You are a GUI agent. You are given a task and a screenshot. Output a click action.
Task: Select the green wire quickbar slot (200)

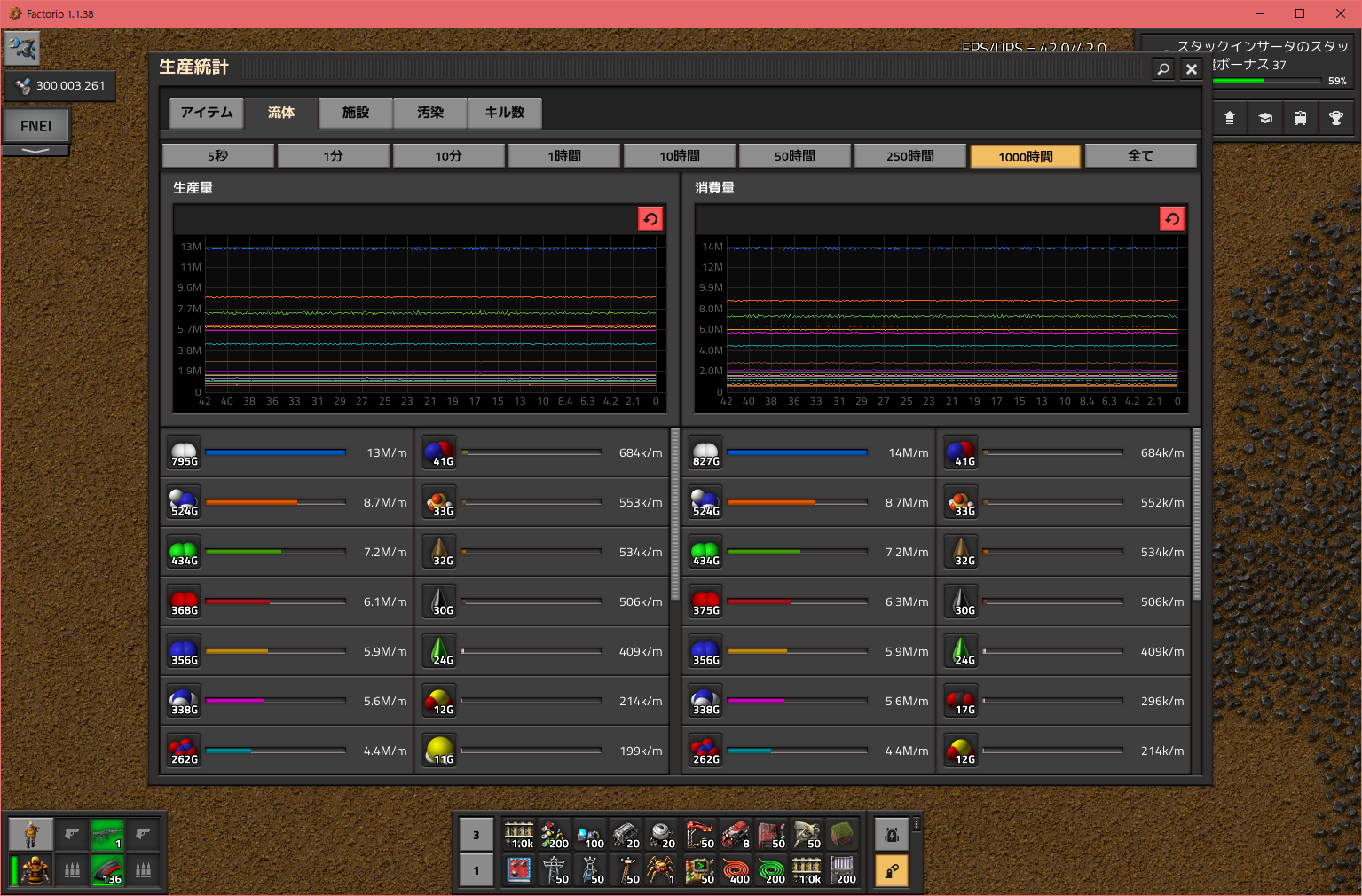771,870
